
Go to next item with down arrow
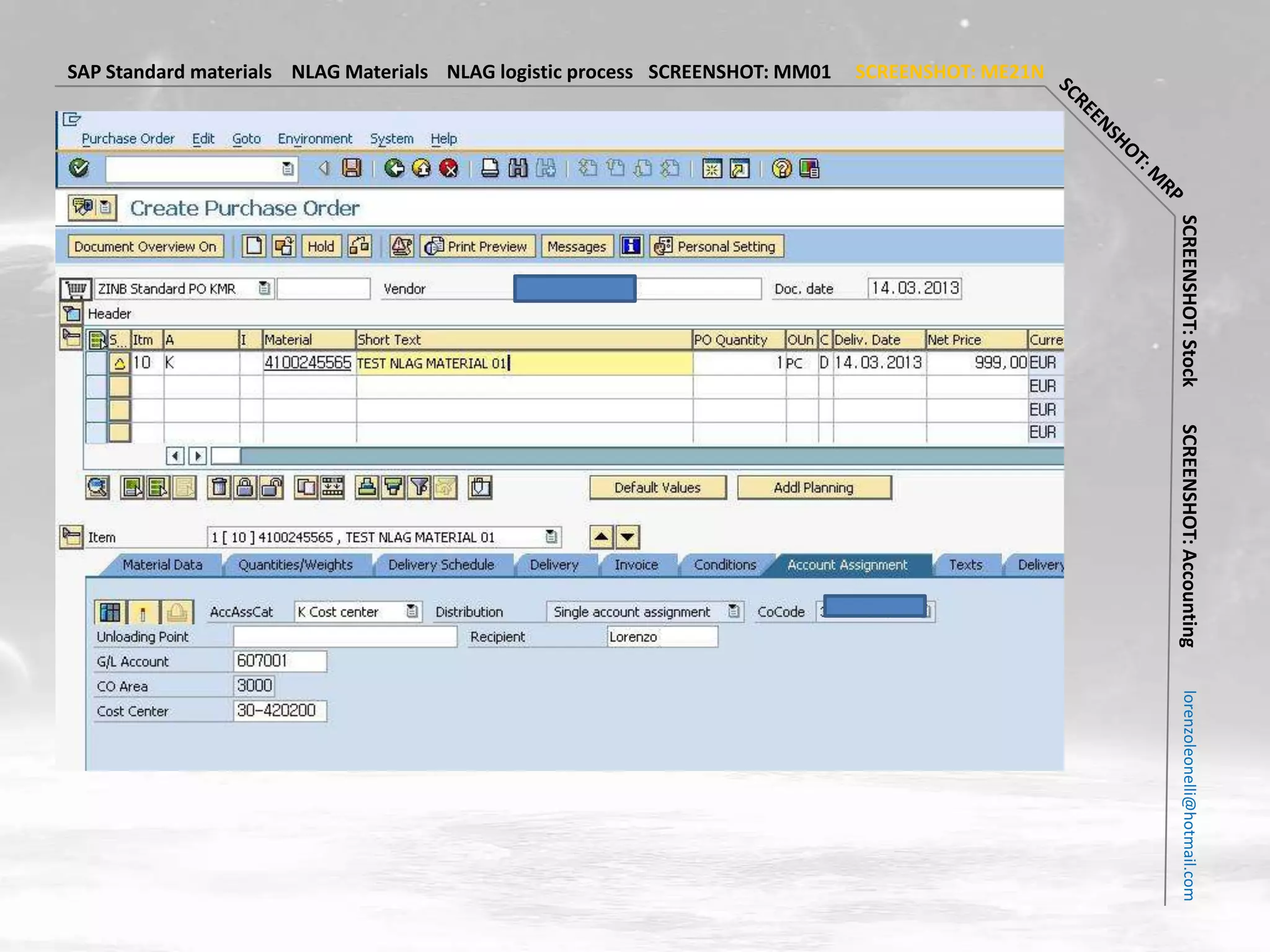point(628,537)
